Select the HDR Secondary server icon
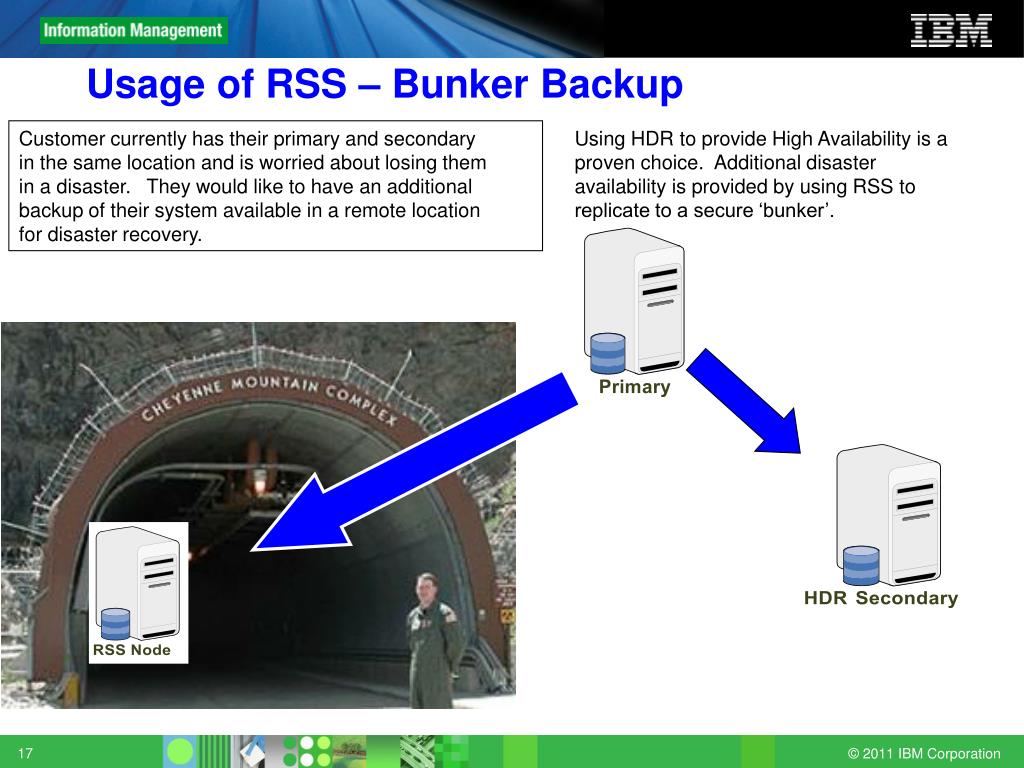The width and height of the screenshot is (1024, 768). click(888, 515)
